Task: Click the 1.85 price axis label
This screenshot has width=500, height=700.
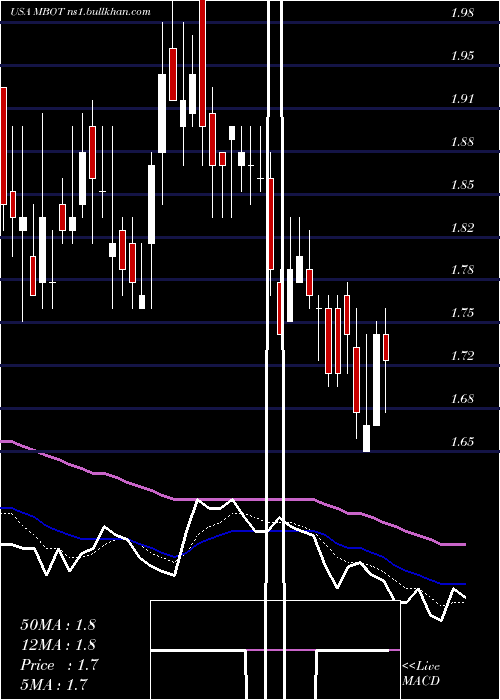Action: click(x=462, y=185)
